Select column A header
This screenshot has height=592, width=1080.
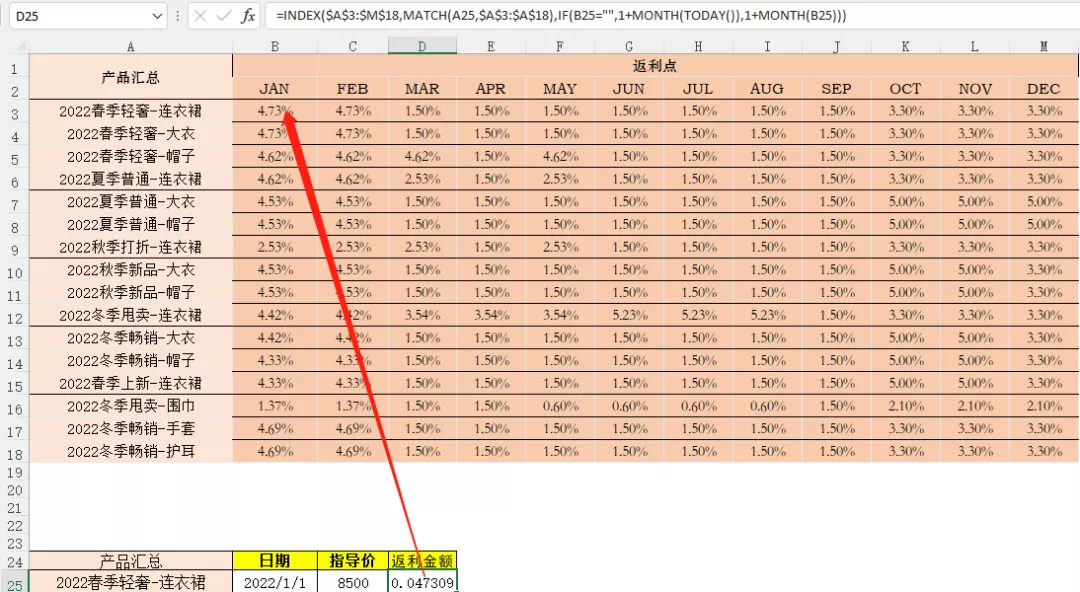[130, 47]
